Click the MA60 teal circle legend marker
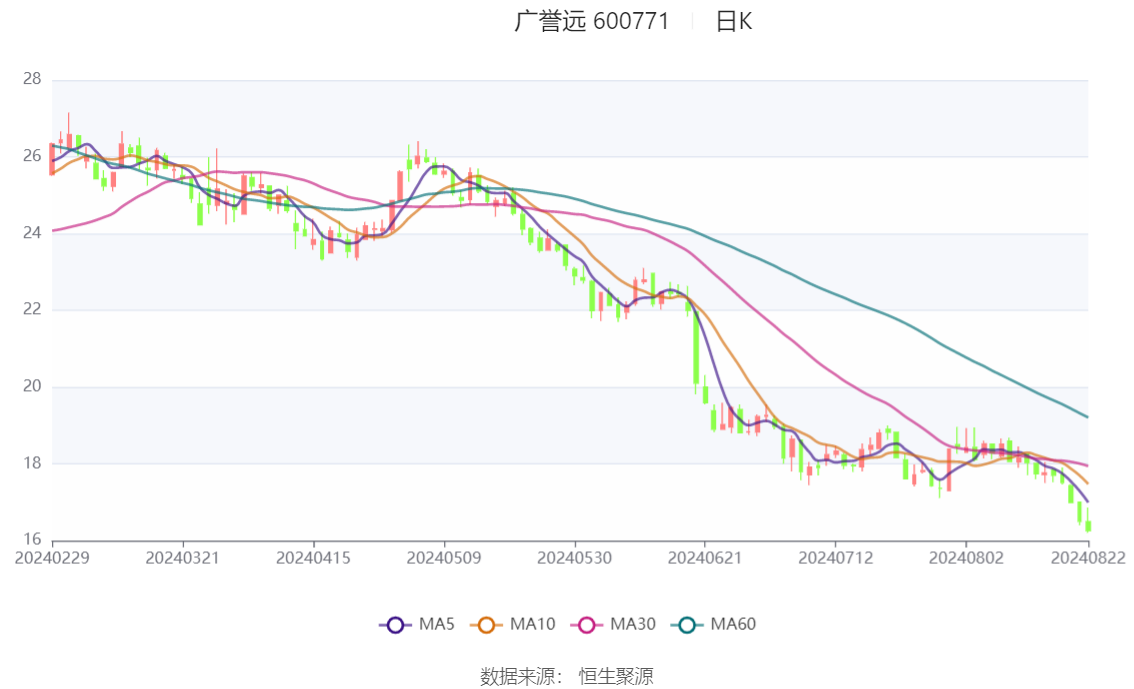This screenshot has width=1134, height=689. click(688, 625)
